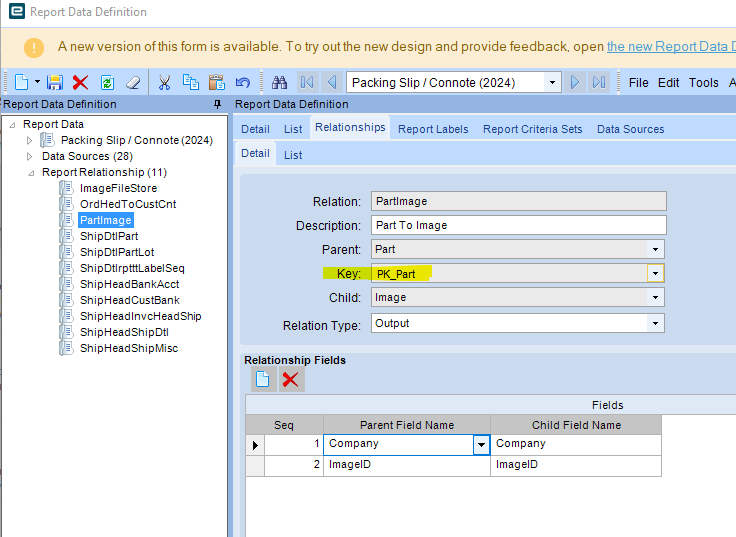Click the binoculars Search icon
Image resolution: width=736 pixels, height=537 pixels.
coord(279,82)
